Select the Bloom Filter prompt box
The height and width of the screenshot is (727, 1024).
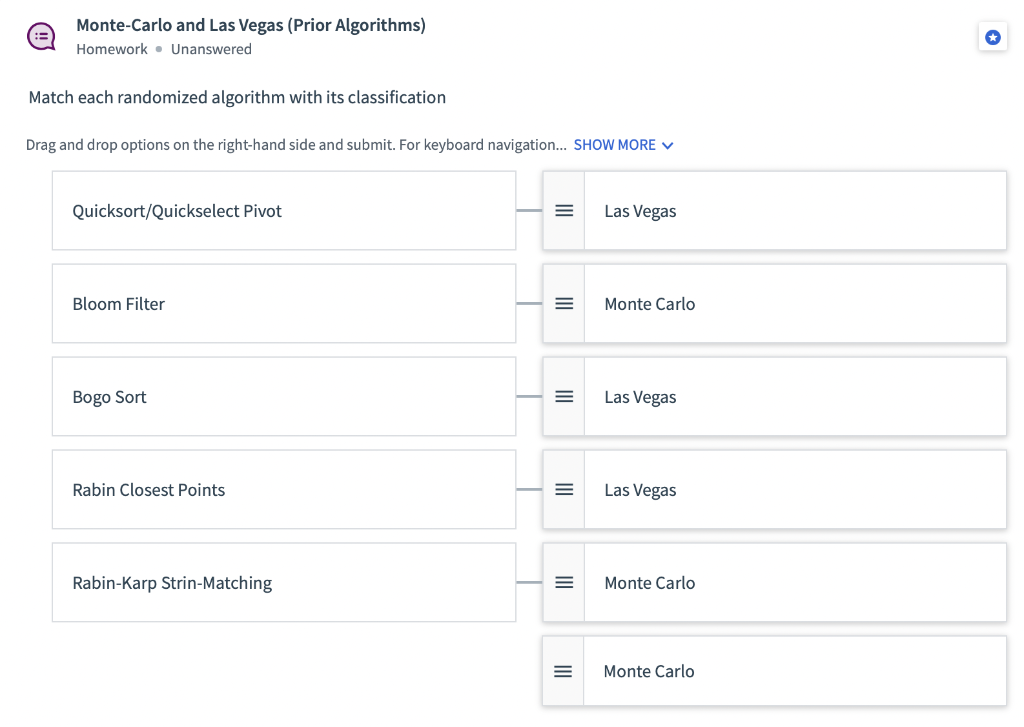coord(283,304)
